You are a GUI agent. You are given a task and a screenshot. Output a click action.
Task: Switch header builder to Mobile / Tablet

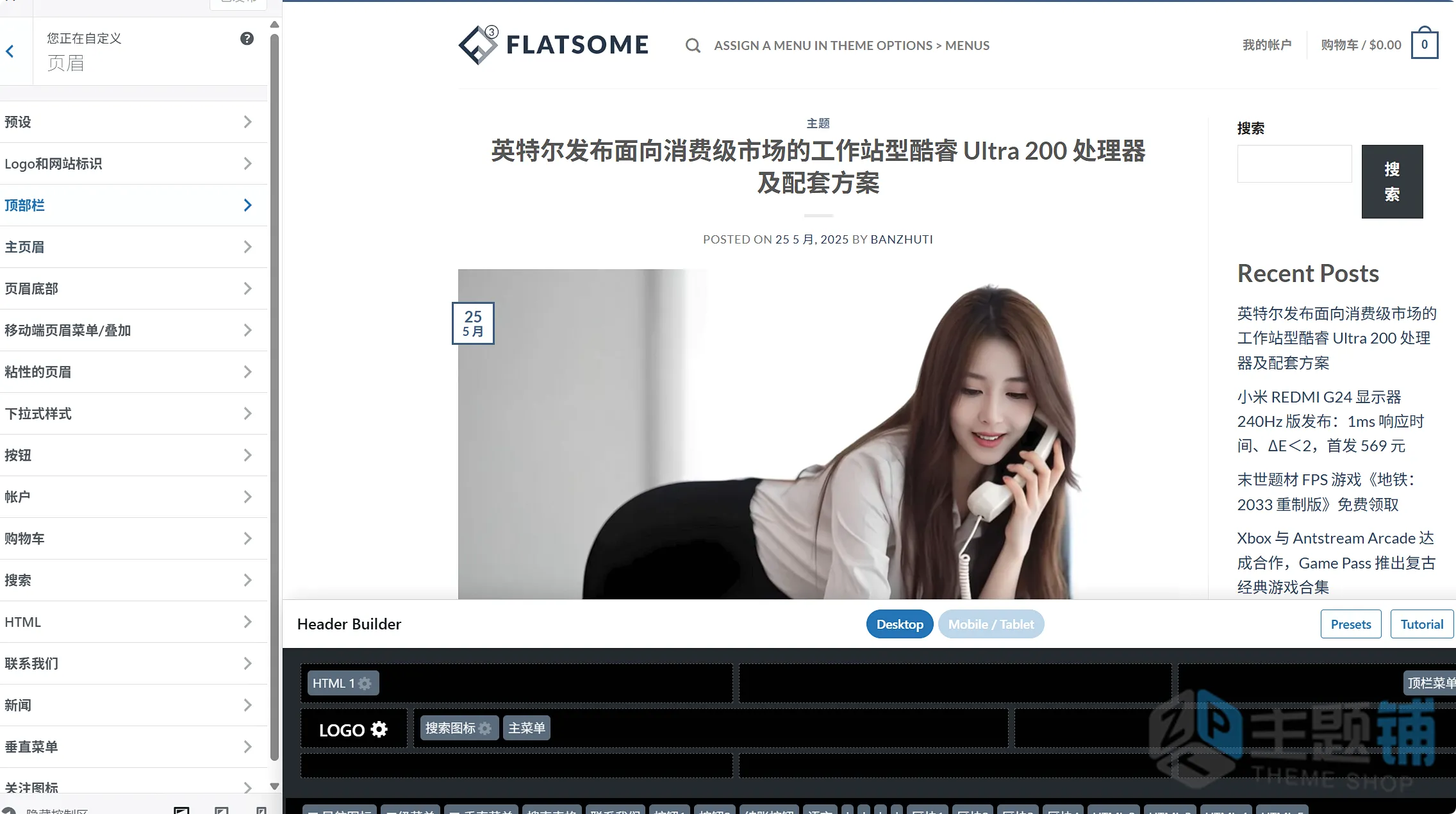pos(991,624)
